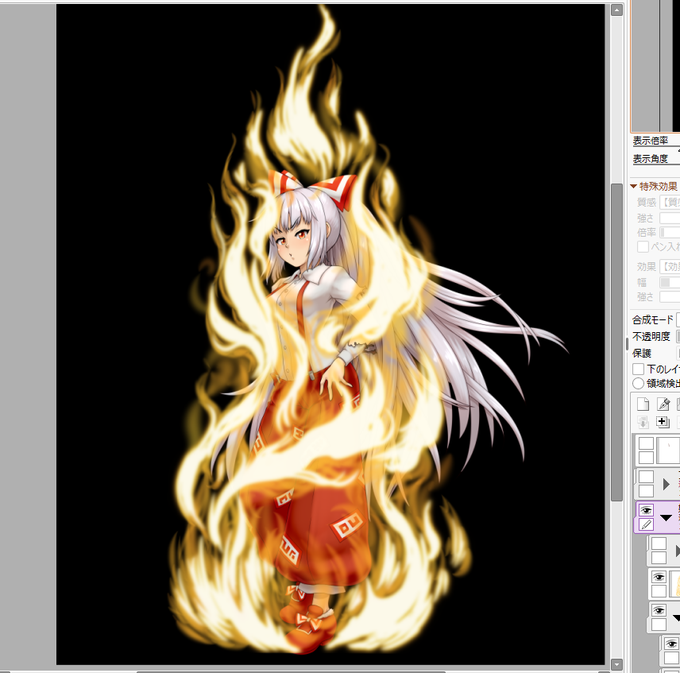The height and width of the screenshot is (673, 680).
Task: Open the 合成モード blend mode dropdown
Action: pyautogui.click(x=678, y=320)
